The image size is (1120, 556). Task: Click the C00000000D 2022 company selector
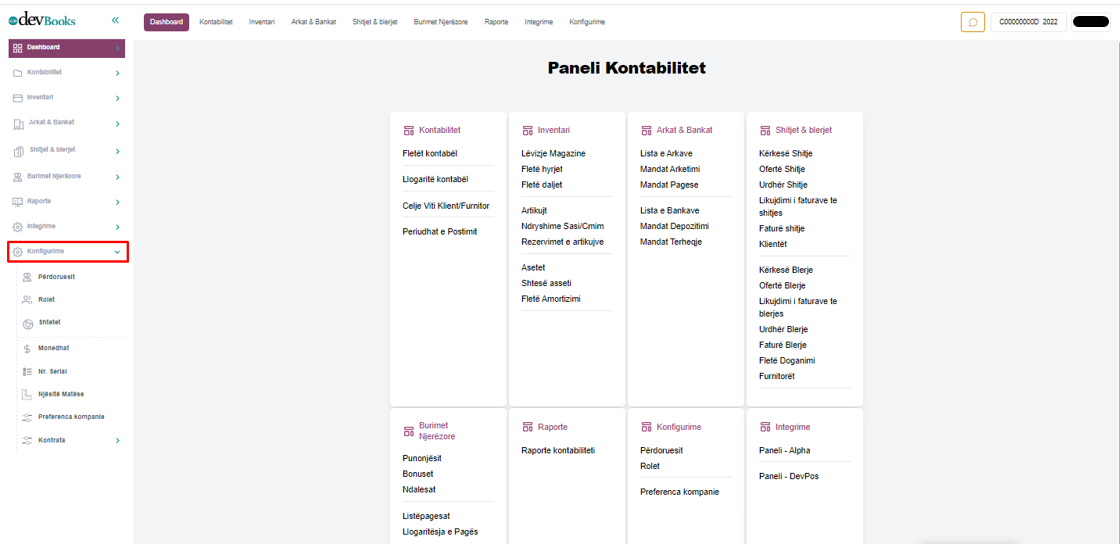click(1027, 22)
